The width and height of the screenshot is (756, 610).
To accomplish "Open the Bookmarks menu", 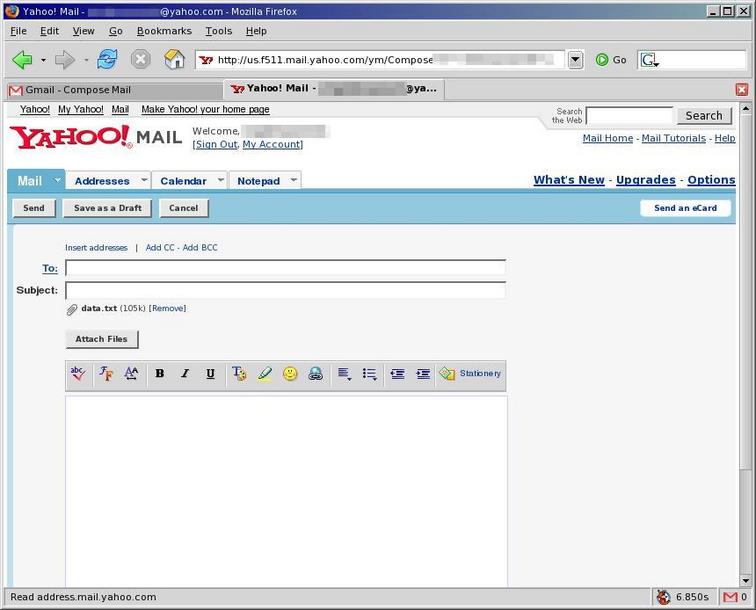I will tap(164, 31).
